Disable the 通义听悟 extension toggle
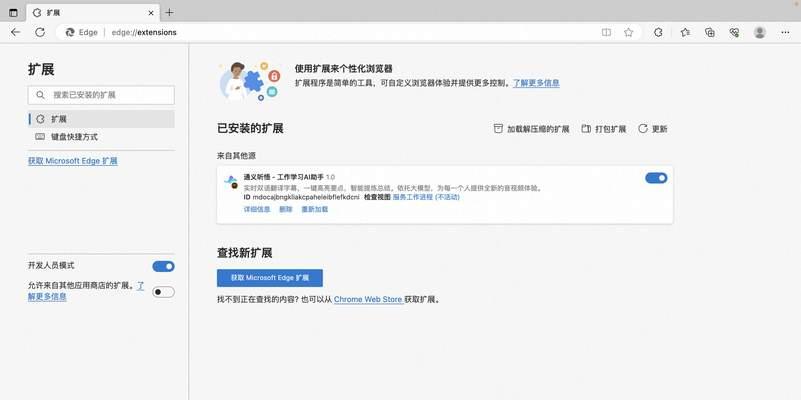Viewport: 801px width, 400px height. pos(656,178)
